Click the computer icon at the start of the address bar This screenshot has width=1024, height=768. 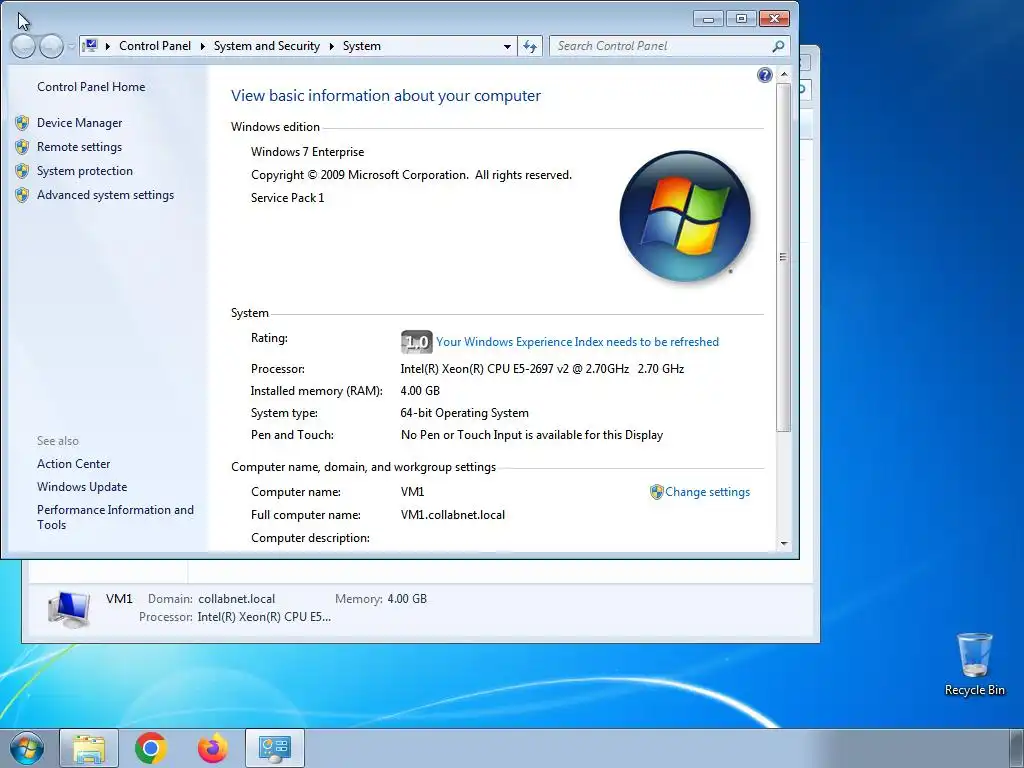90,46
